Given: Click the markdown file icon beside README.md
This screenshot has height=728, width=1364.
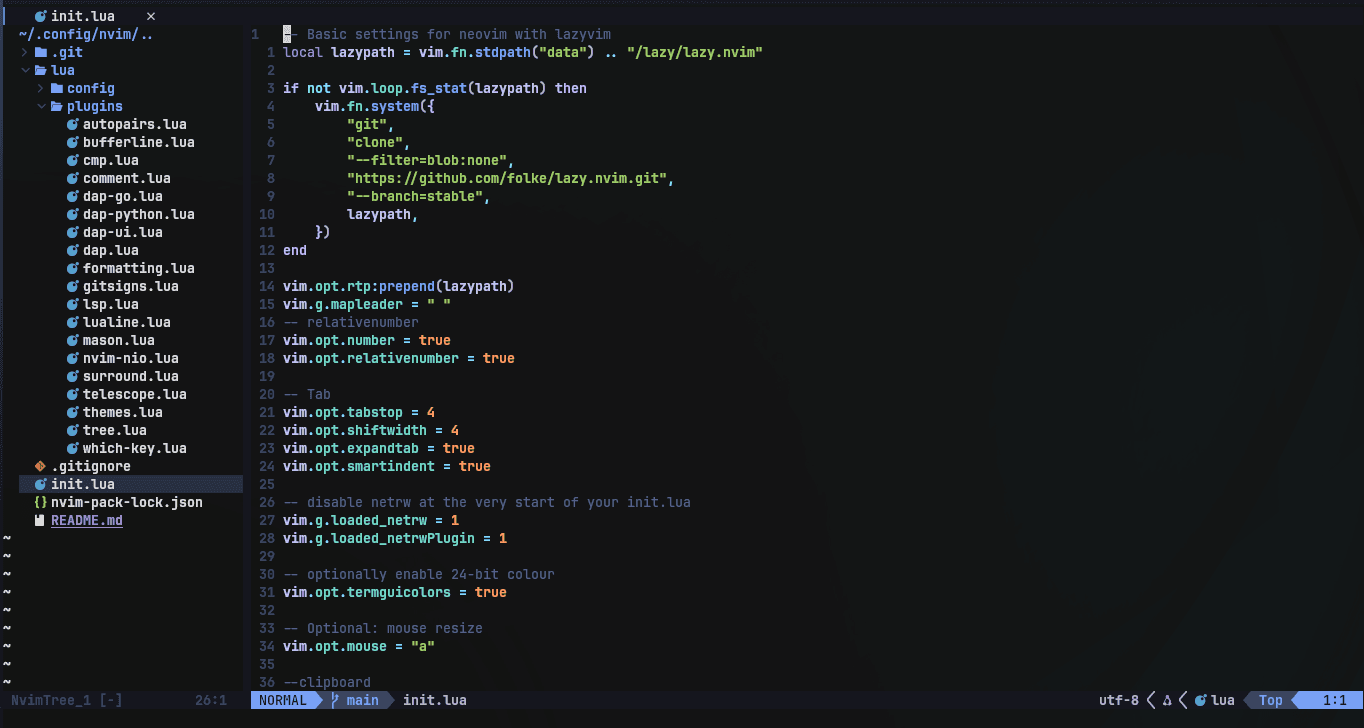Looking at the screenshot, I should coord(40,520).
